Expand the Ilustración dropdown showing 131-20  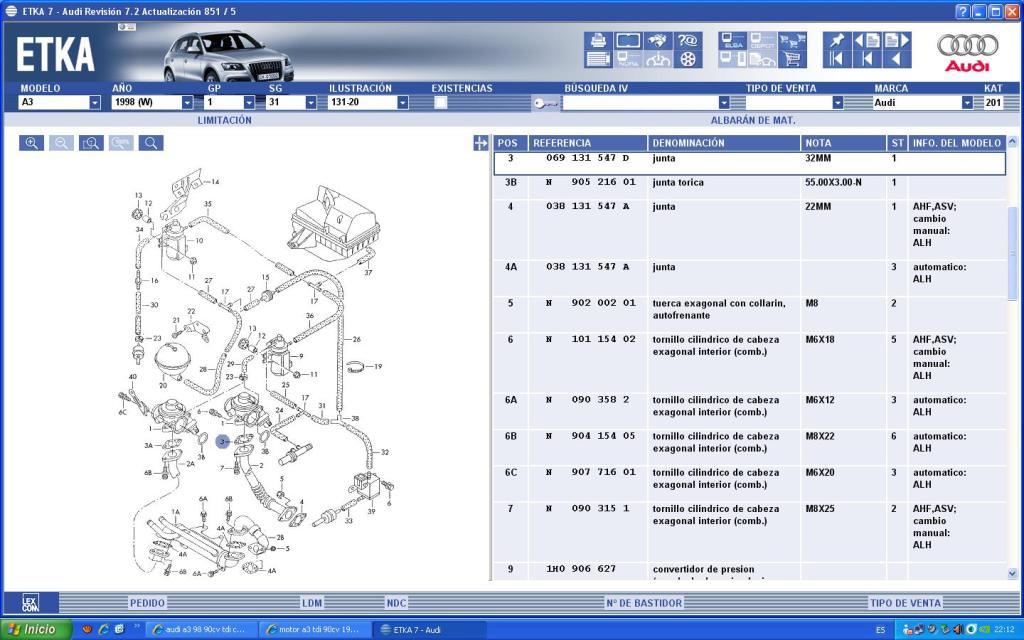coord(403,103)
